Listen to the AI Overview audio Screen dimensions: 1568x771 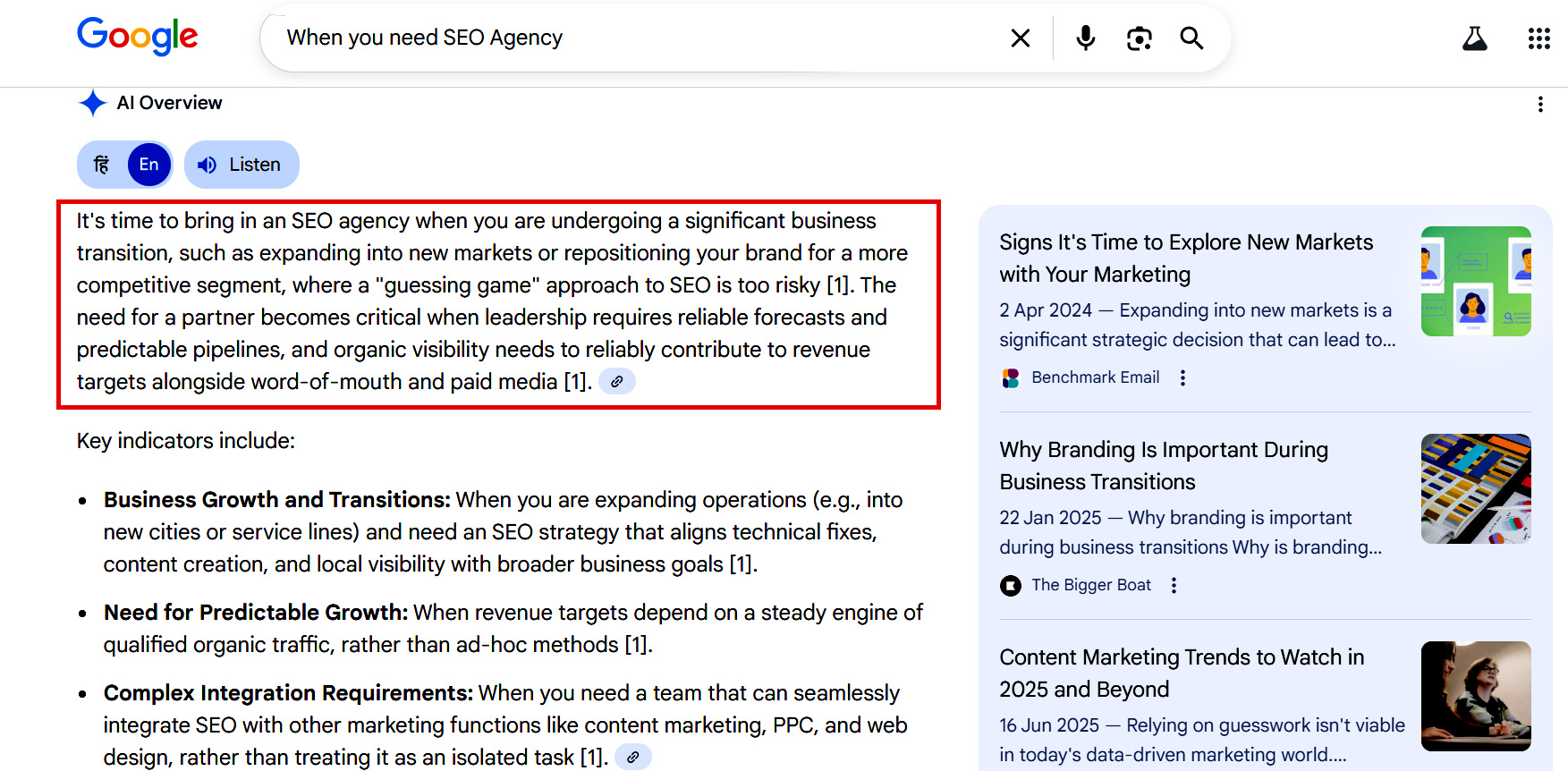242,165
